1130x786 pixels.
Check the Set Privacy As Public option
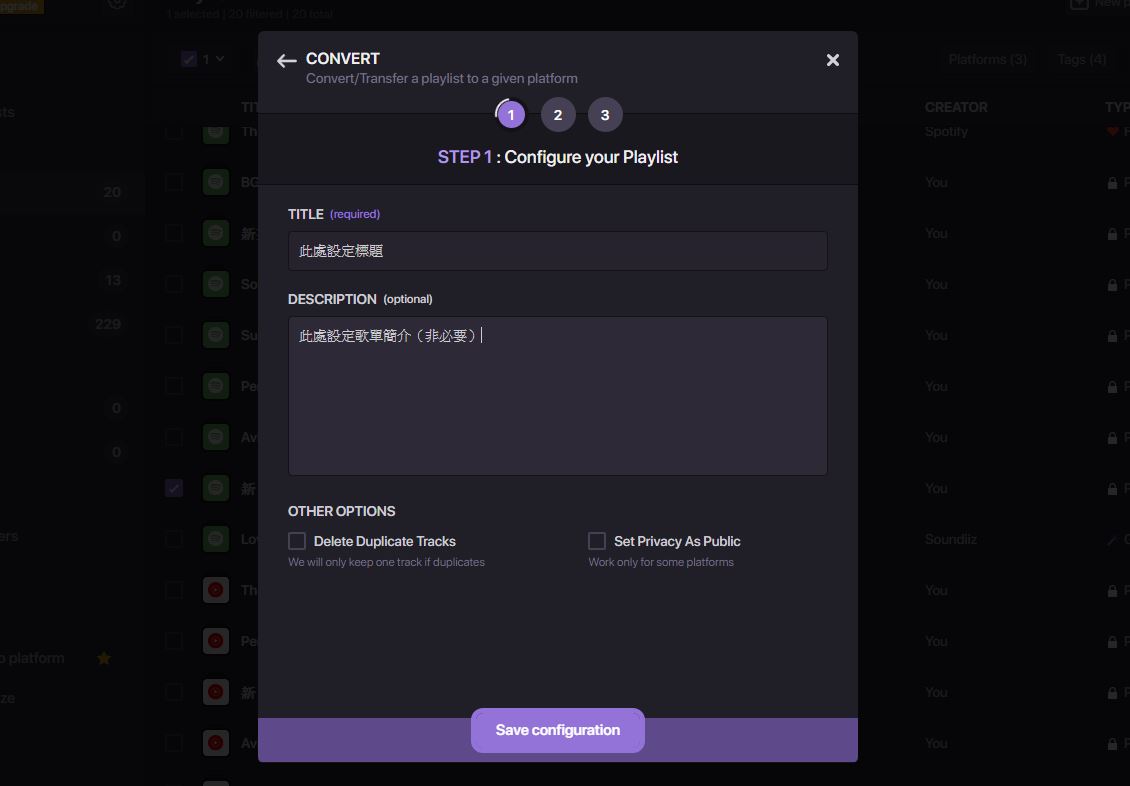[x=597, y=541]
